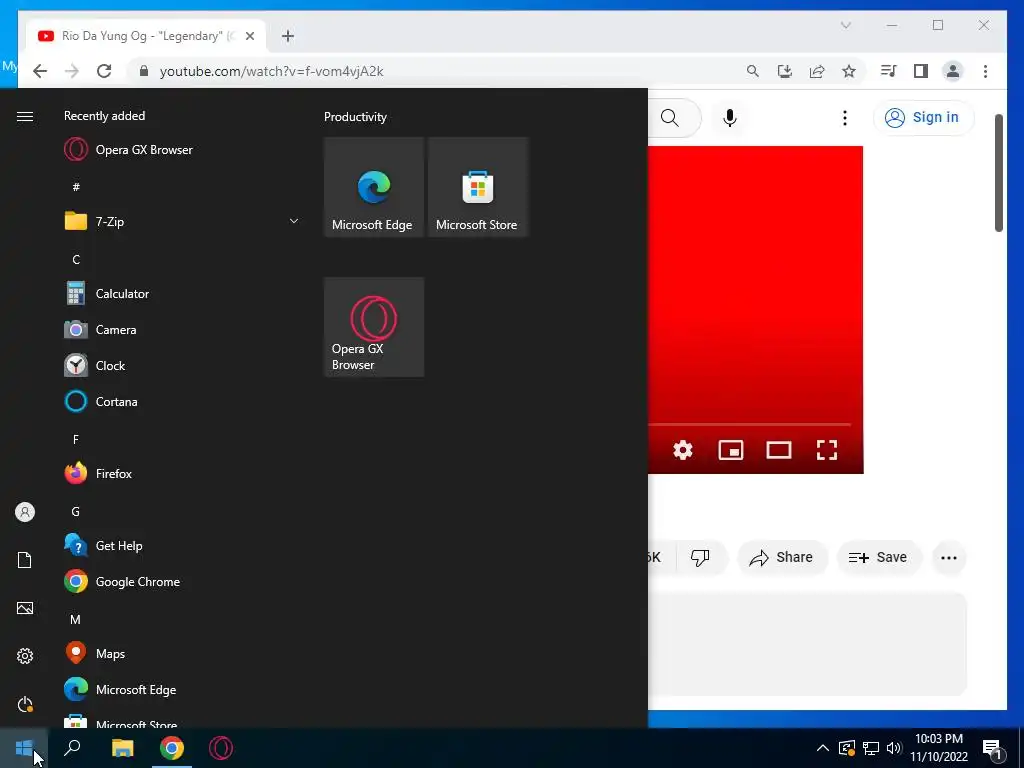Toggle the Chrome side panel
Image resolution: width=1024 pixels, height=768 pixels.
(921, 71)
